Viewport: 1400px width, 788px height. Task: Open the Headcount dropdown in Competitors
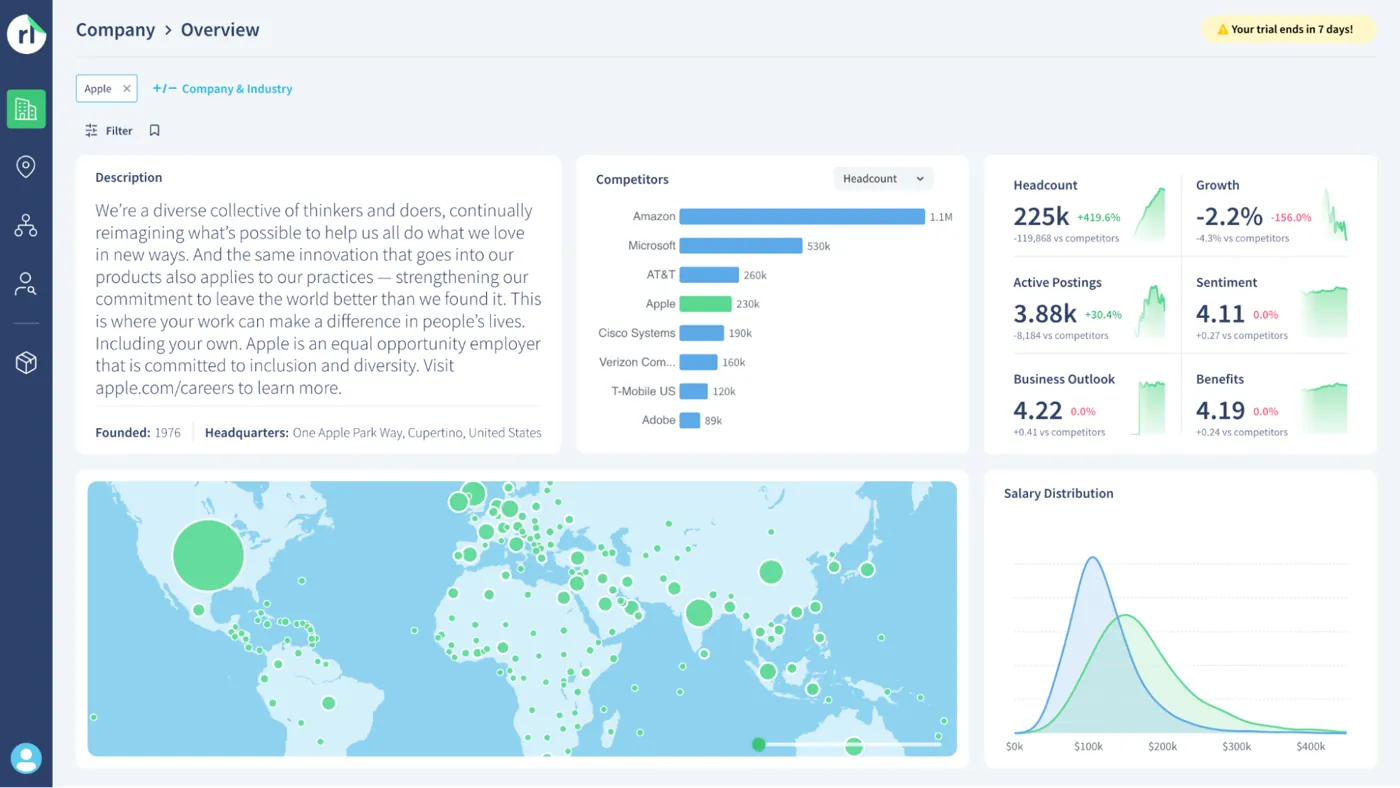(883, 179)
